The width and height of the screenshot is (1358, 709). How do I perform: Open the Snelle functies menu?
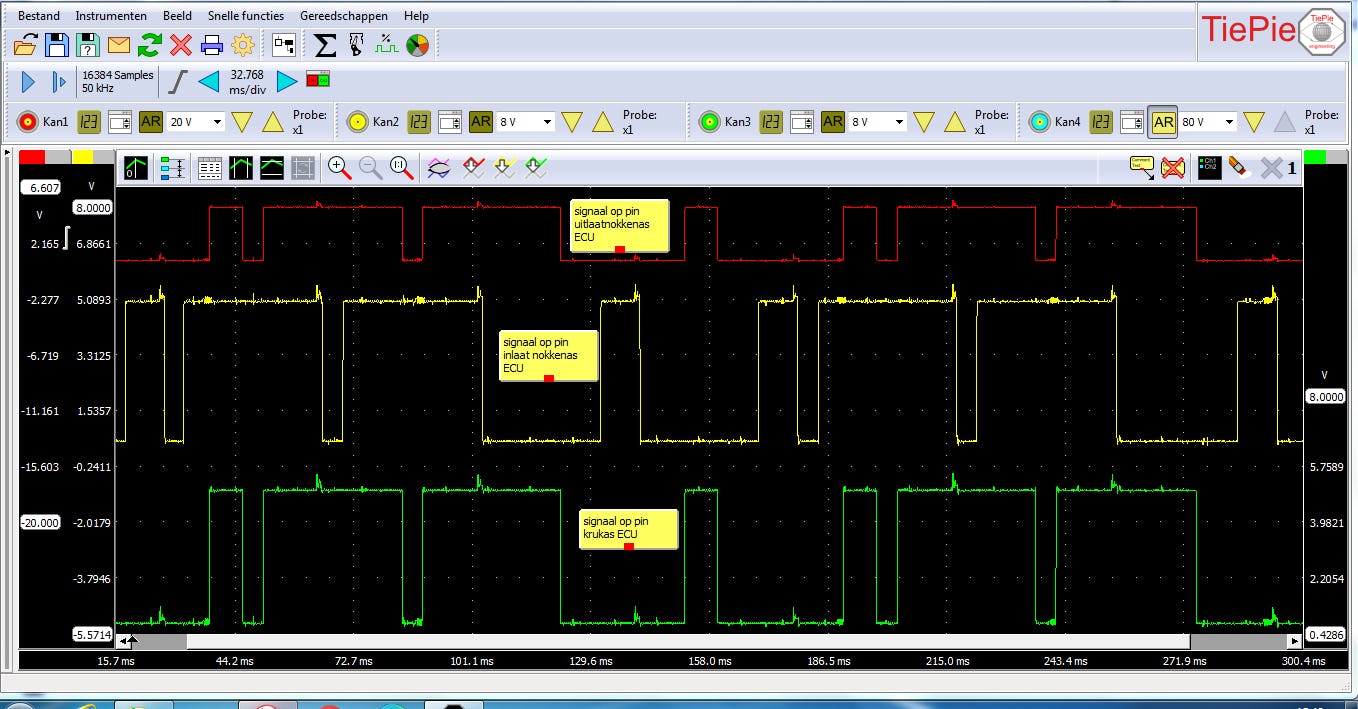(245, 16)
